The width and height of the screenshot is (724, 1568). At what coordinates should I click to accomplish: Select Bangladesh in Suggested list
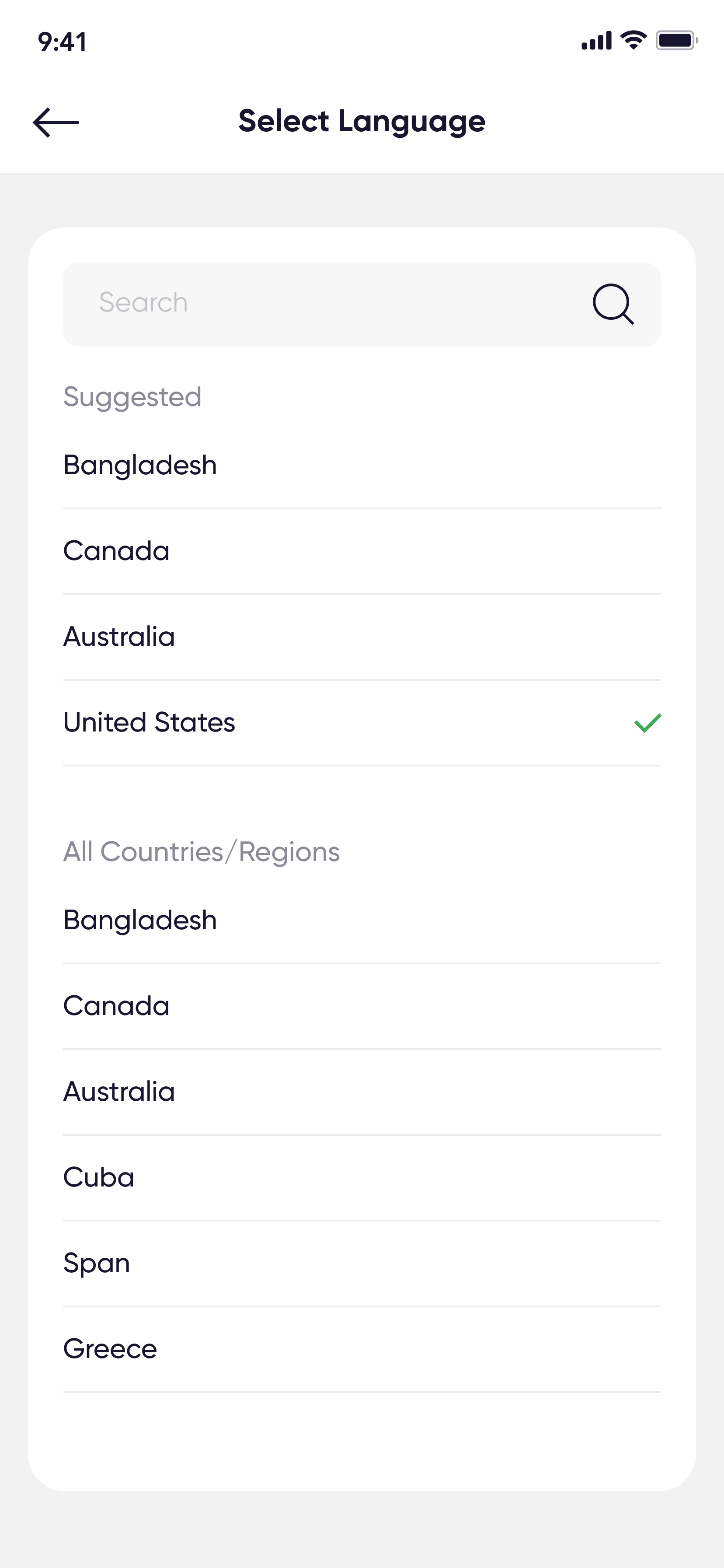pyautogui.click(x=140, y=465)
